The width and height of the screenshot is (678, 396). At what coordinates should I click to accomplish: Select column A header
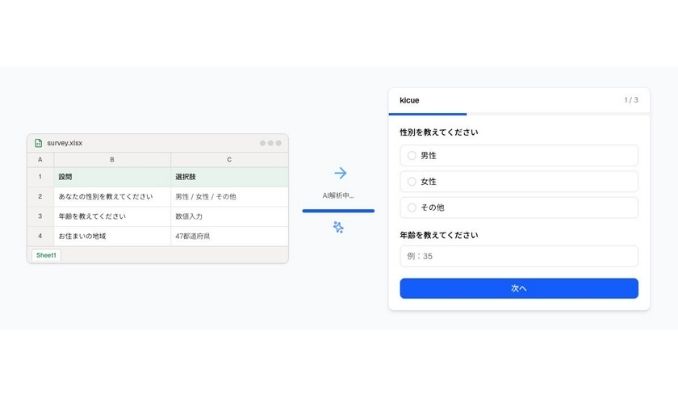(x=40, y=160)
